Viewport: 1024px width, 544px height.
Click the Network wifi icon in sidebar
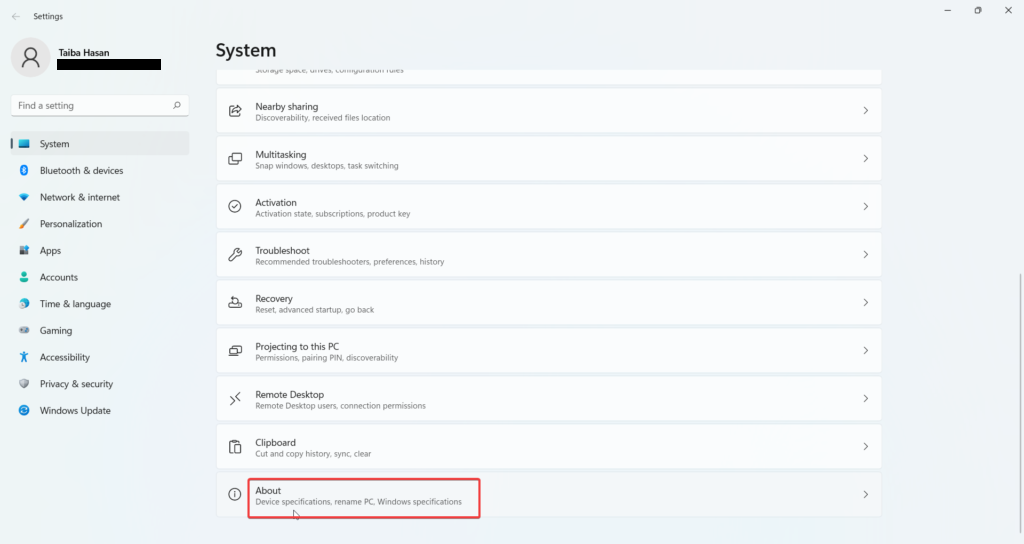tap(24, 197)
